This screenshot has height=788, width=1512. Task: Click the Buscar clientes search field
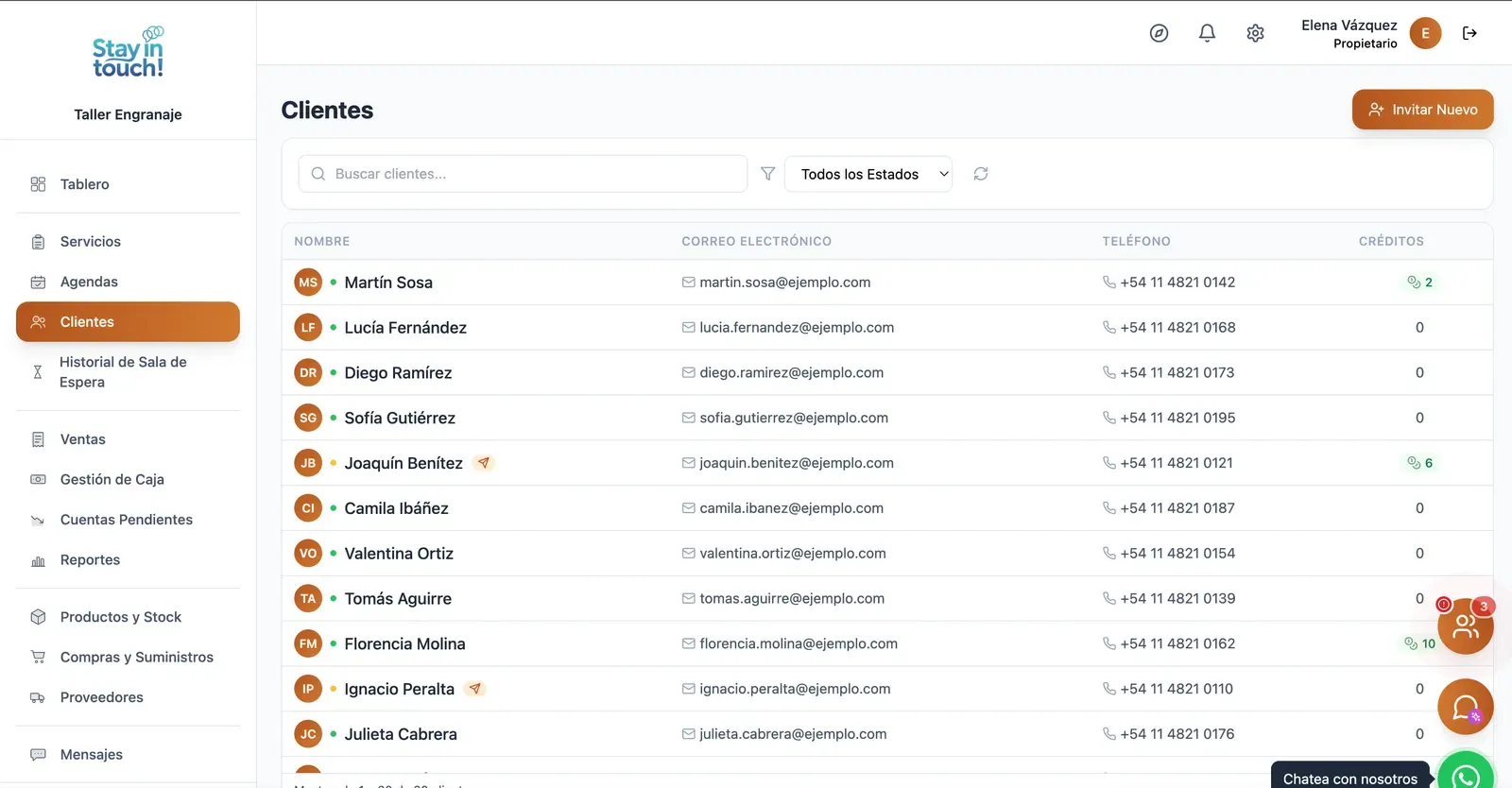523,174
